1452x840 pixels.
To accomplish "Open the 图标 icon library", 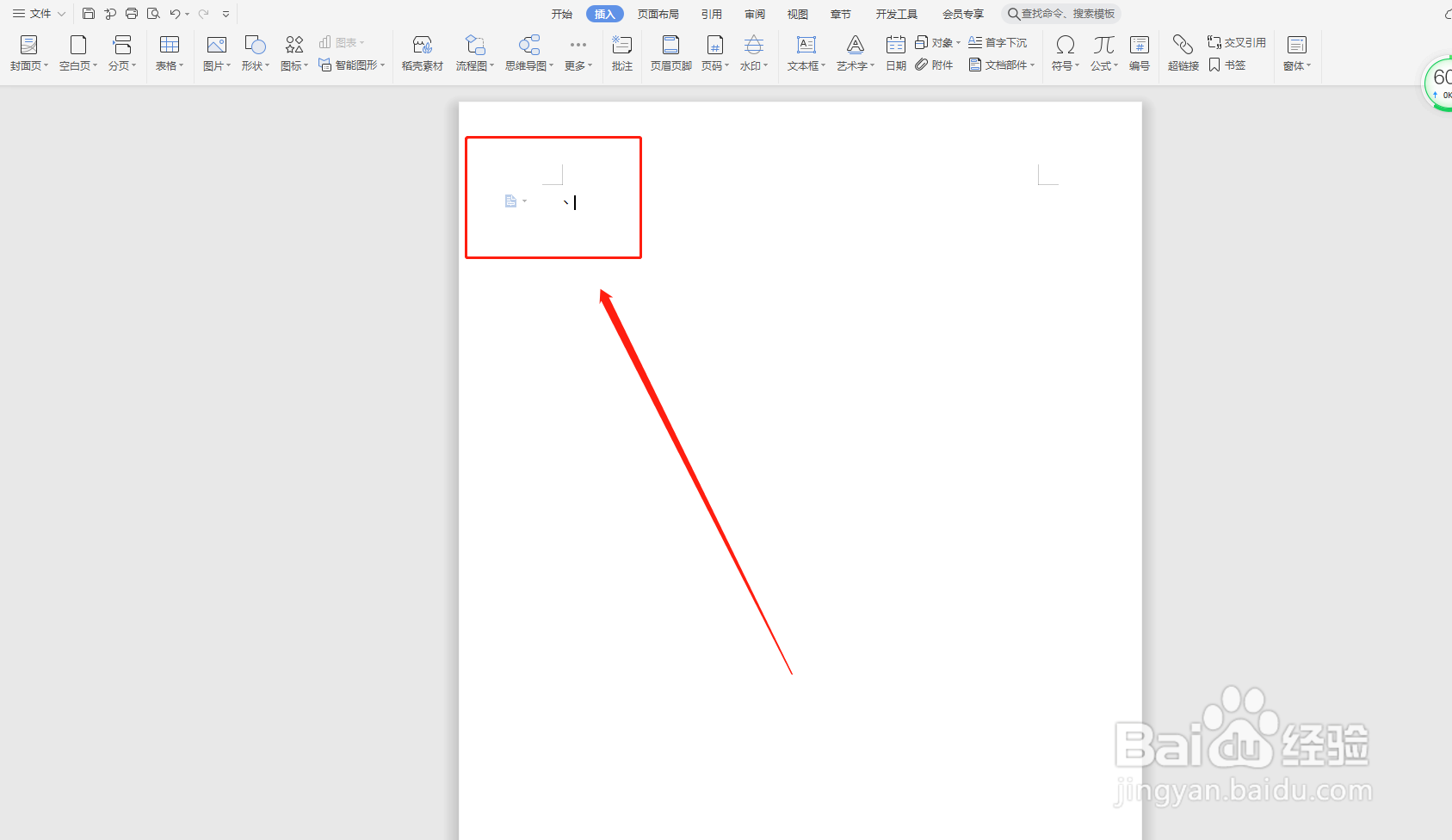I will (294, 53).
